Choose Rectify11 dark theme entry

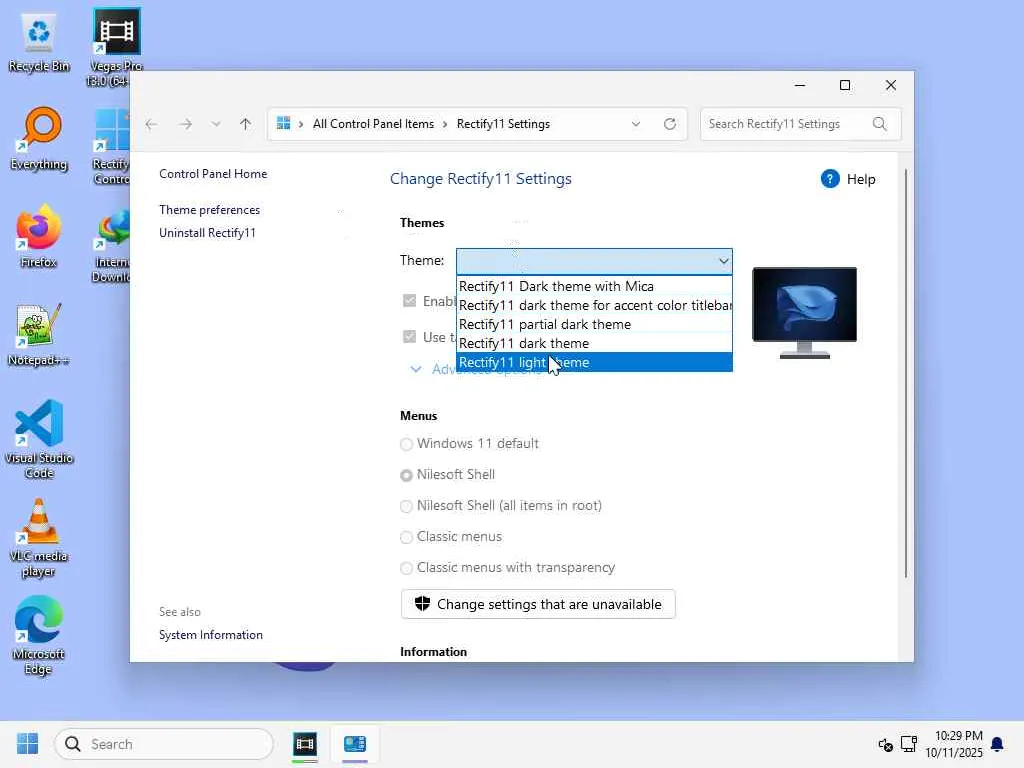pyautogui.click(x=594, y=343)
